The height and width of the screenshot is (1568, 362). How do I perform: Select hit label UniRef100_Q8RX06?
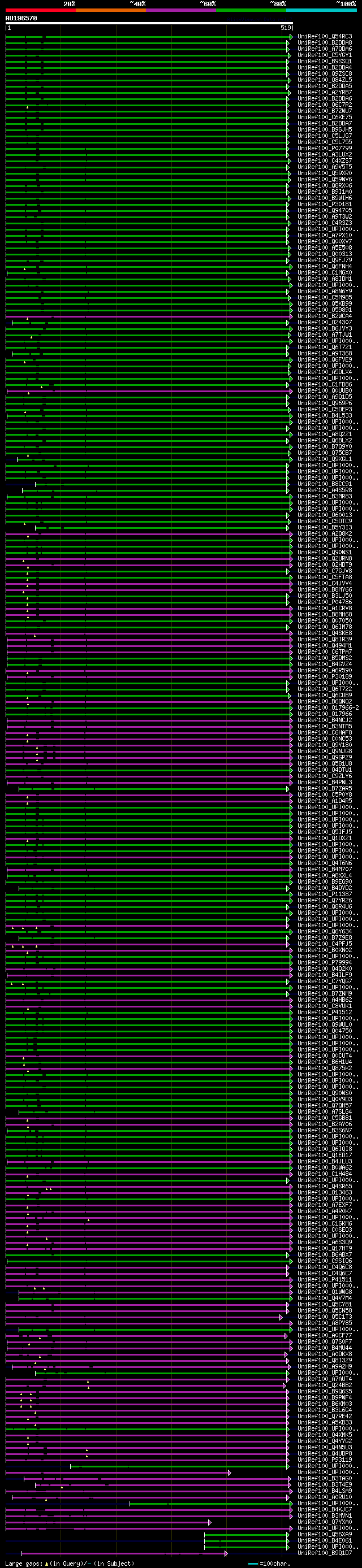[x=324, y=186]
